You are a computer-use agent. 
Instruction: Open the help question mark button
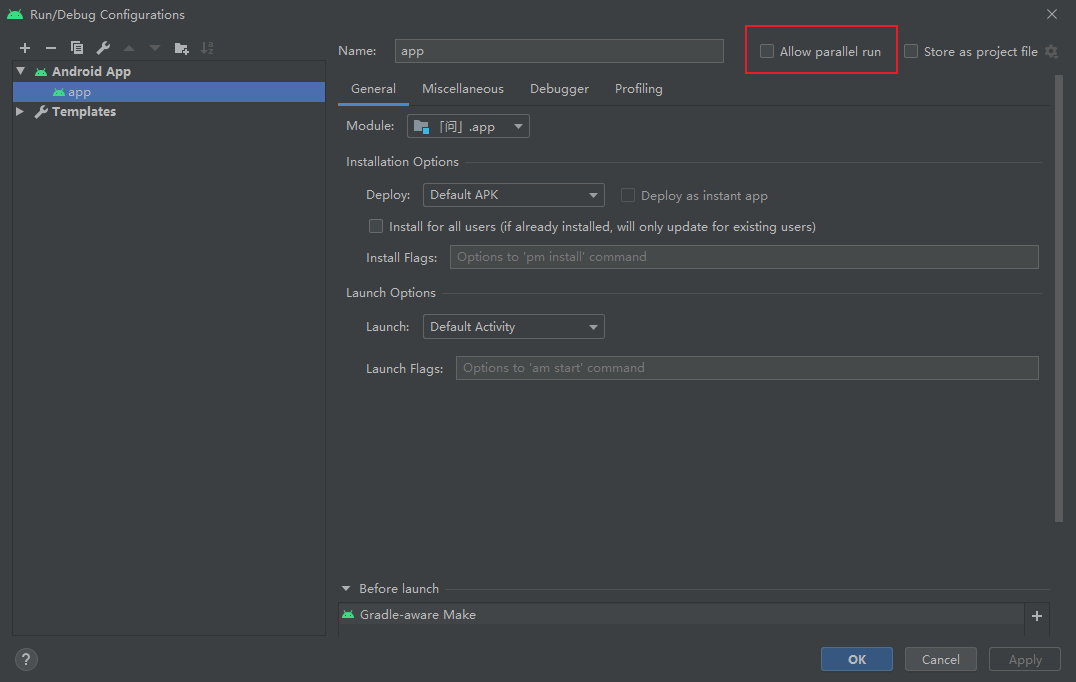[x=26, y=659]
